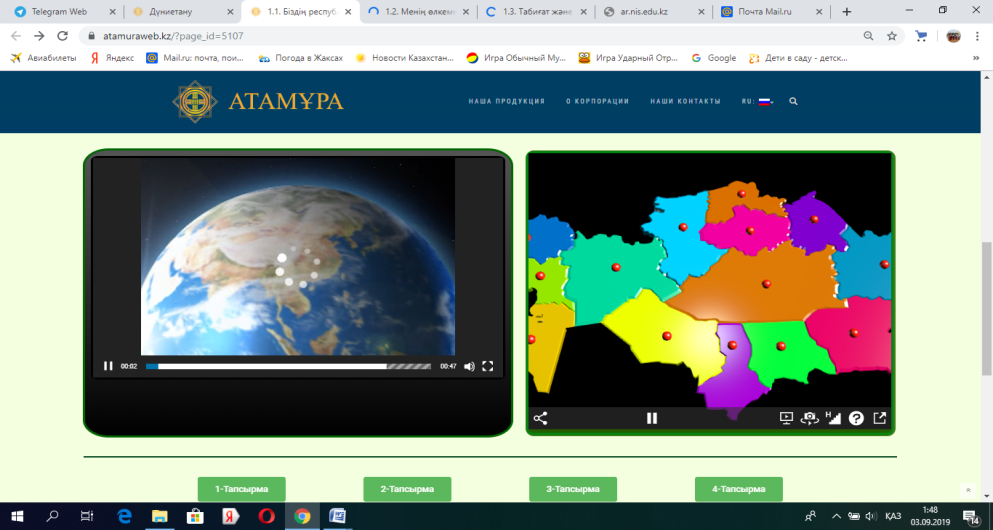Open system volume control in tray

click(872, 516)
